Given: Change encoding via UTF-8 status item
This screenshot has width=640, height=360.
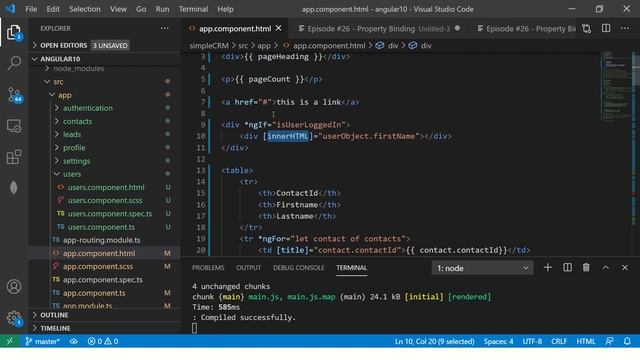Looking at the screenshot, I should pyautogui.click(x=532, y=341).
